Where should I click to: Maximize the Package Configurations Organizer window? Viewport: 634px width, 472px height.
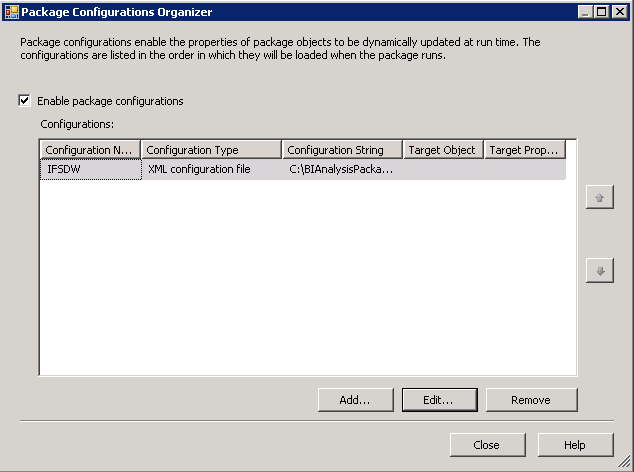pyautogui.click(x=604, y=12)
